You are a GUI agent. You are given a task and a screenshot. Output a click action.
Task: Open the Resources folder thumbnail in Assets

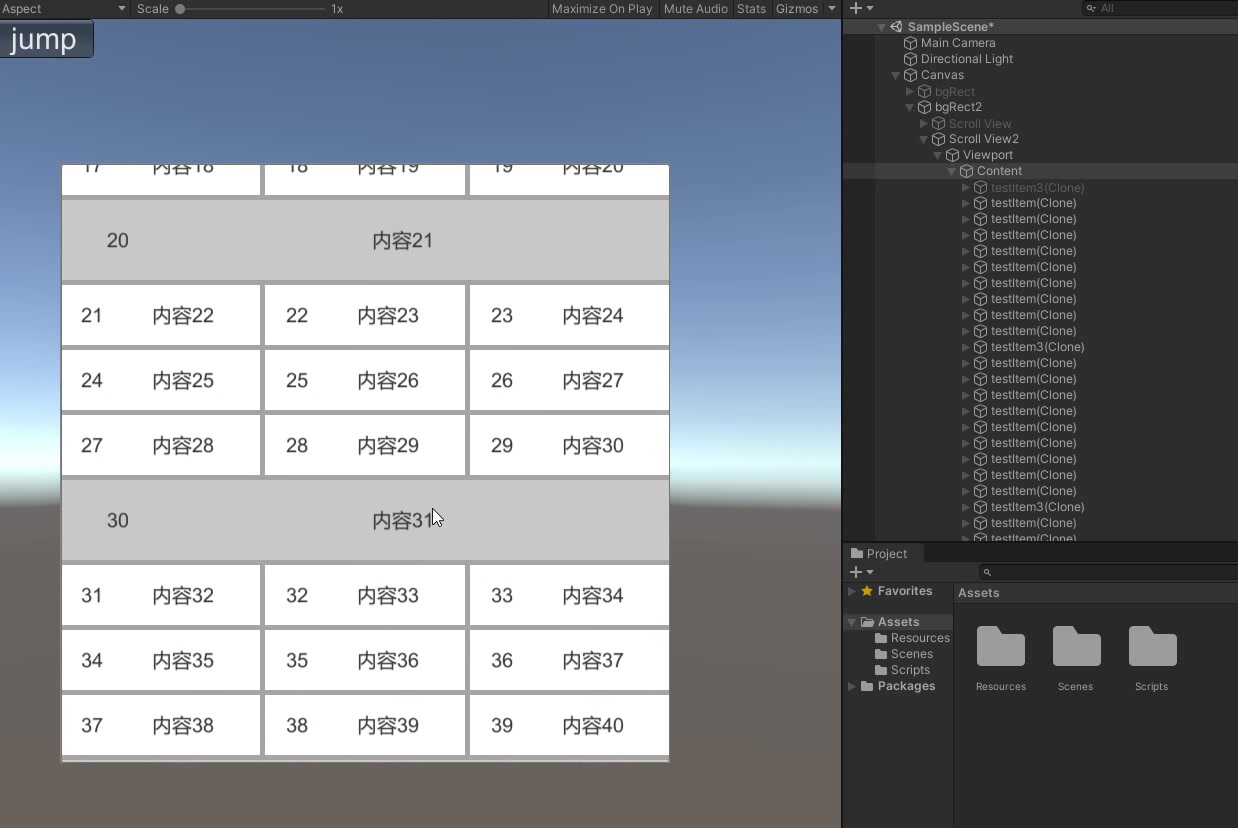coord(1000,648)
